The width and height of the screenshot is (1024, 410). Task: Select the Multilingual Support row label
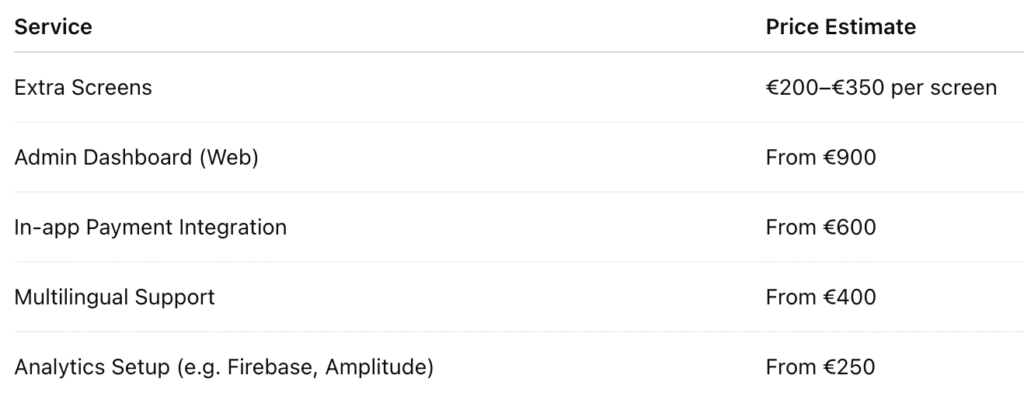coord(114,297)
